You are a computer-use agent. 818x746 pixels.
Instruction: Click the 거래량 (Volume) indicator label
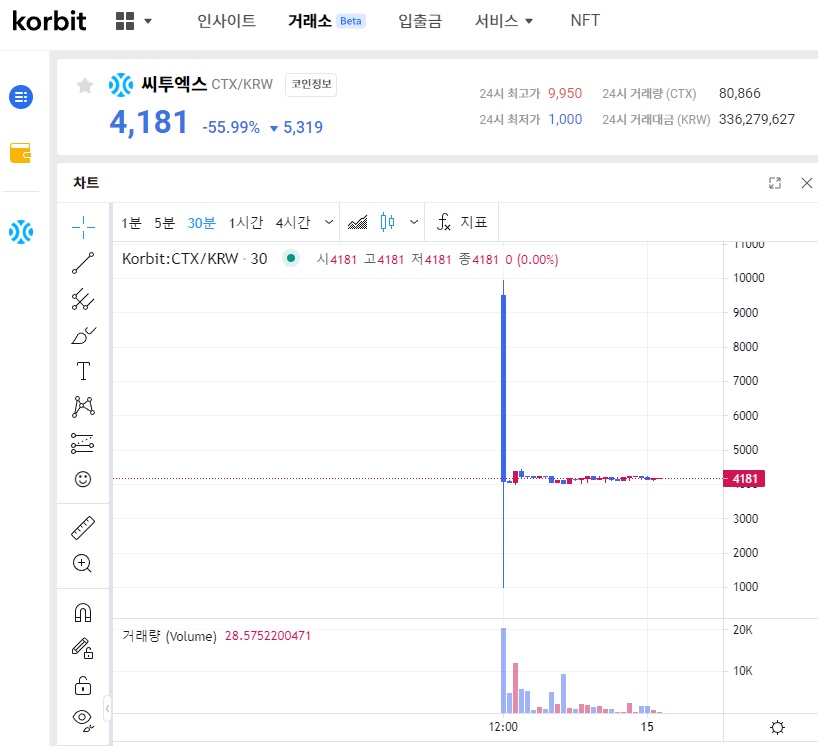[x=169, y=636]
